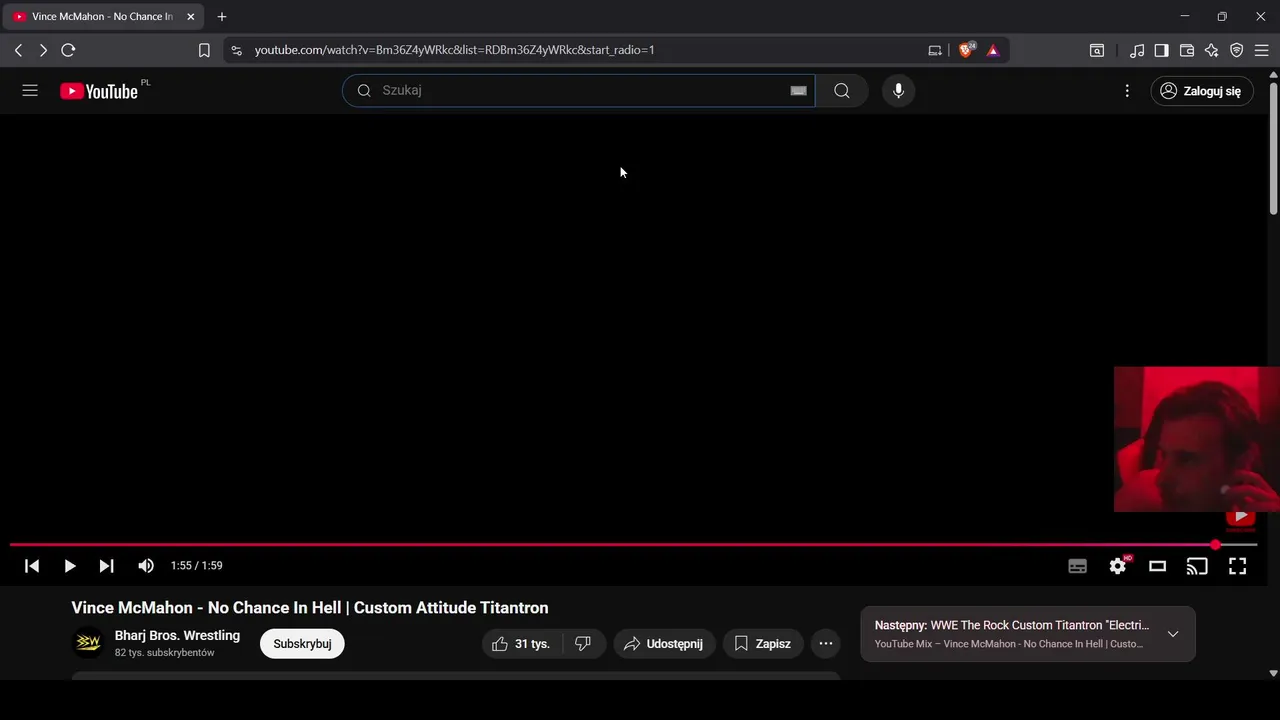
Task: Toggle the browser sidebar panel icon
Action: (x=1162, y=50)
